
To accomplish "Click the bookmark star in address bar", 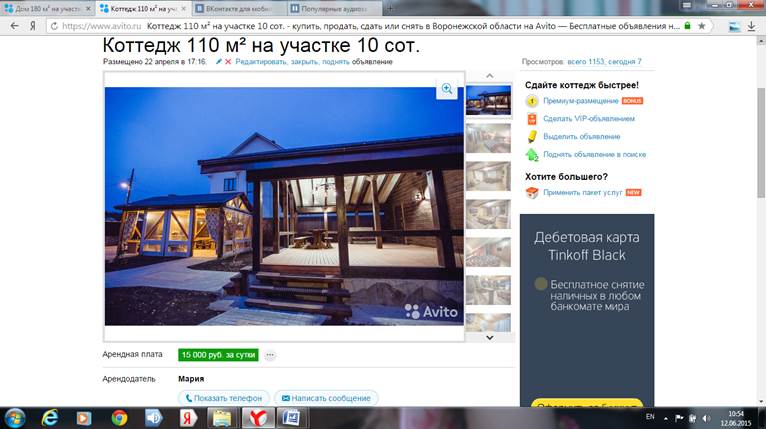I will [702, 26].
